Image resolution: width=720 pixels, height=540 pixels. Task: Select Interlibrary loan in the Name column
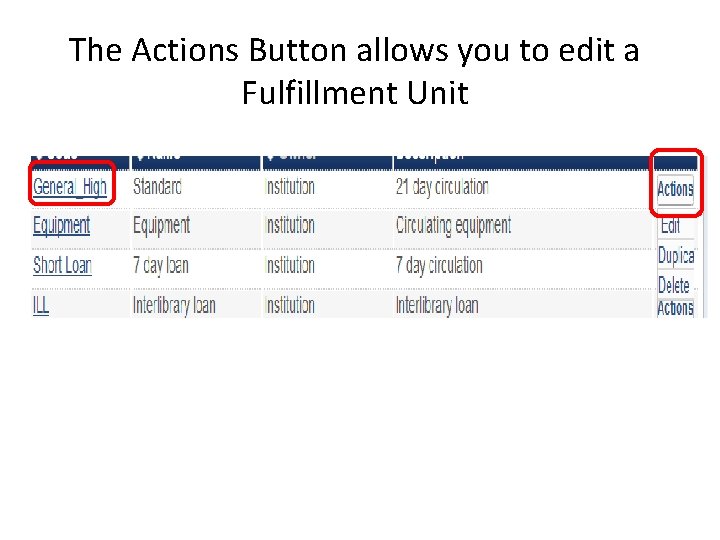click(174, 305)
